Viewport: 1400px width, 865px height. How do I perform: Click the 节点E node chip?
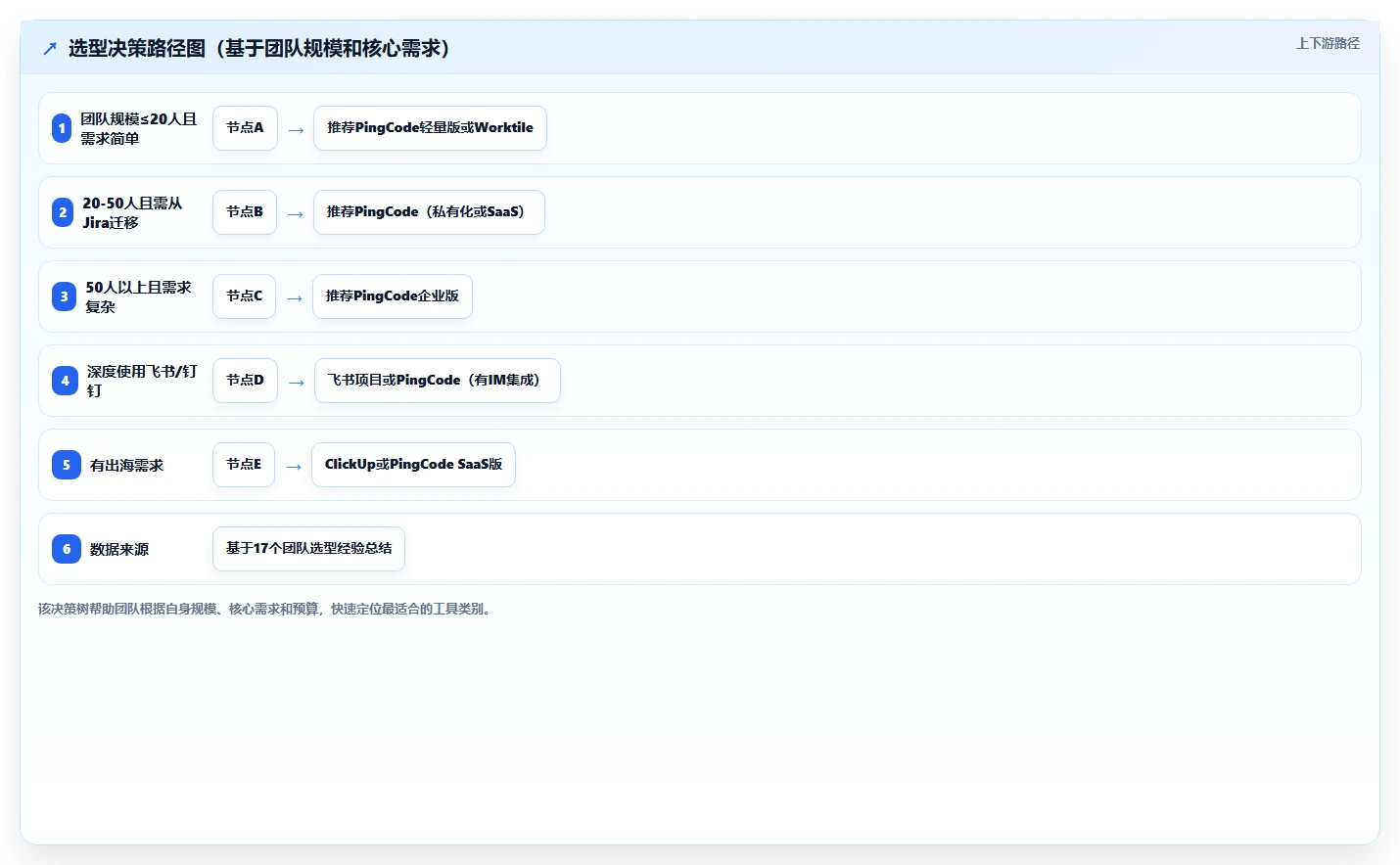click(x=244, y=465)
